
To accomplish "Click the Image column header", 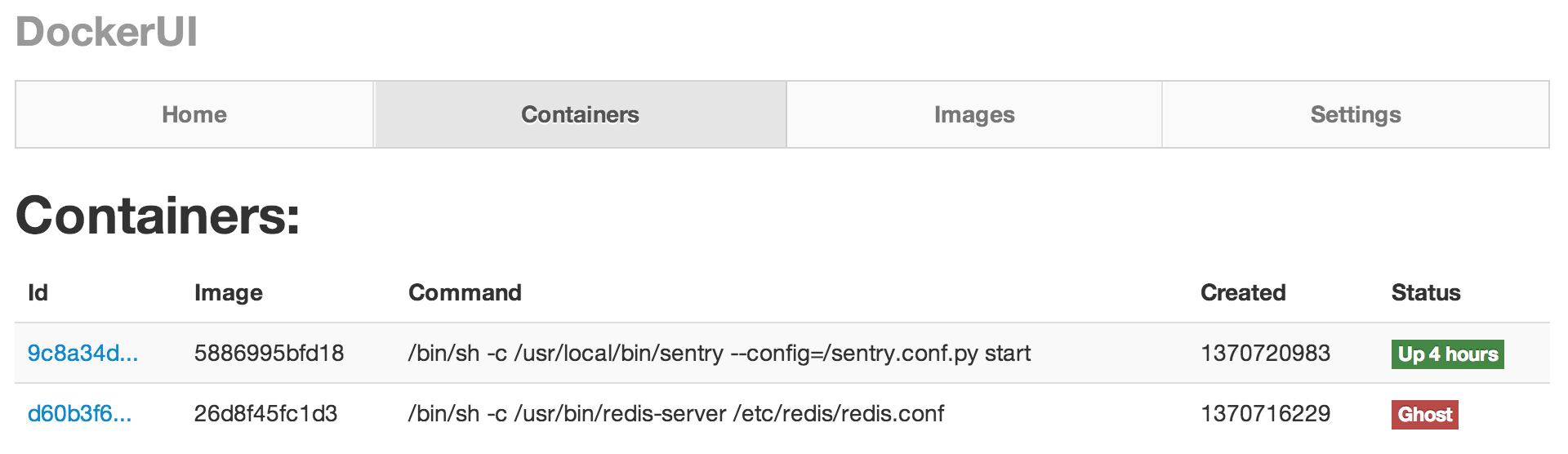I will tap(229, 293).
